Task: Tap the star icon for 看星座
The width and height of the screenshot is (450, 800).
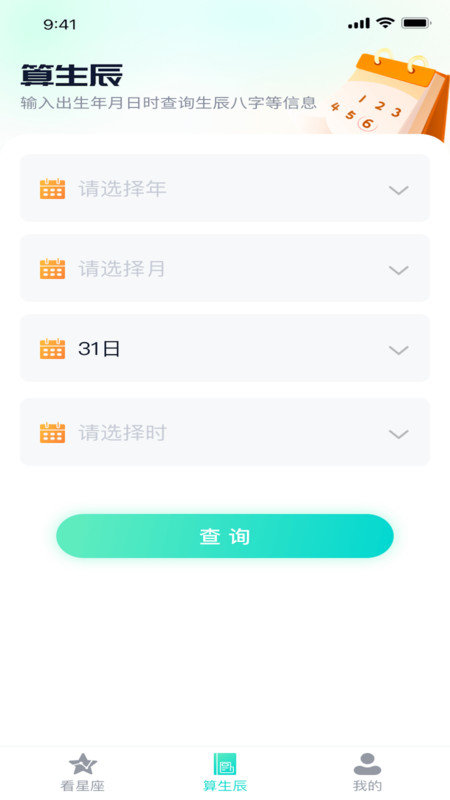Action: 83,764
